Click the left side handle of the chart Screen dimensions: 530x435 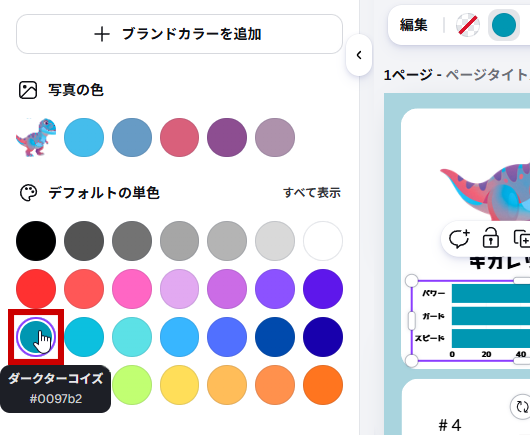click(412, 320)
